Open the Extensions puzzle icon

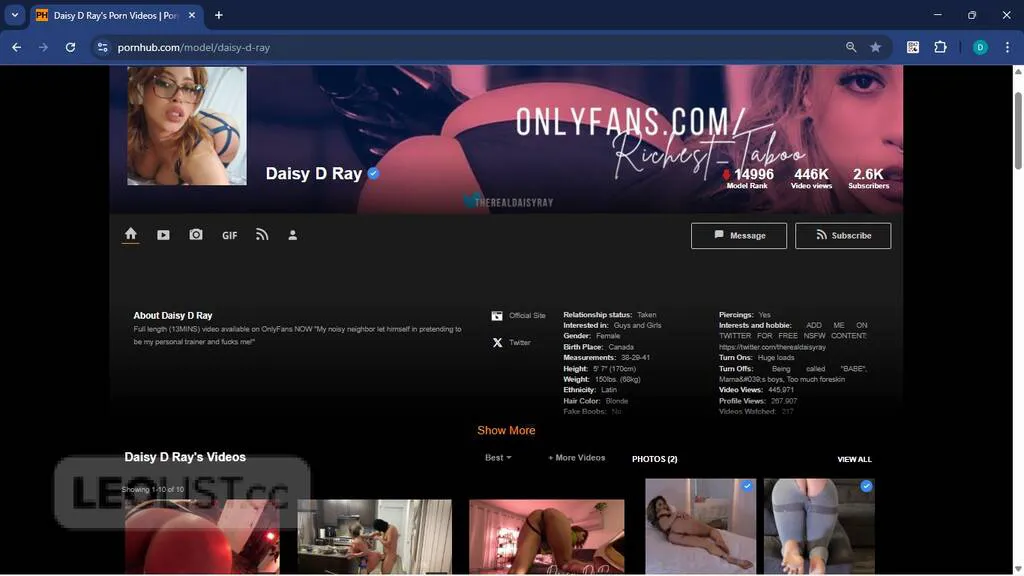tap(940, 47)
